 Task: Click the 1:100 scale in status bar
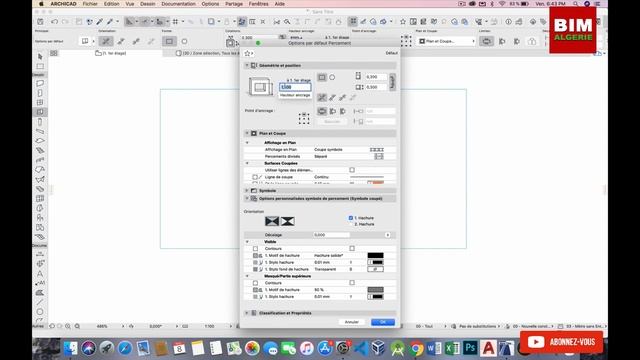coord(209,326)
